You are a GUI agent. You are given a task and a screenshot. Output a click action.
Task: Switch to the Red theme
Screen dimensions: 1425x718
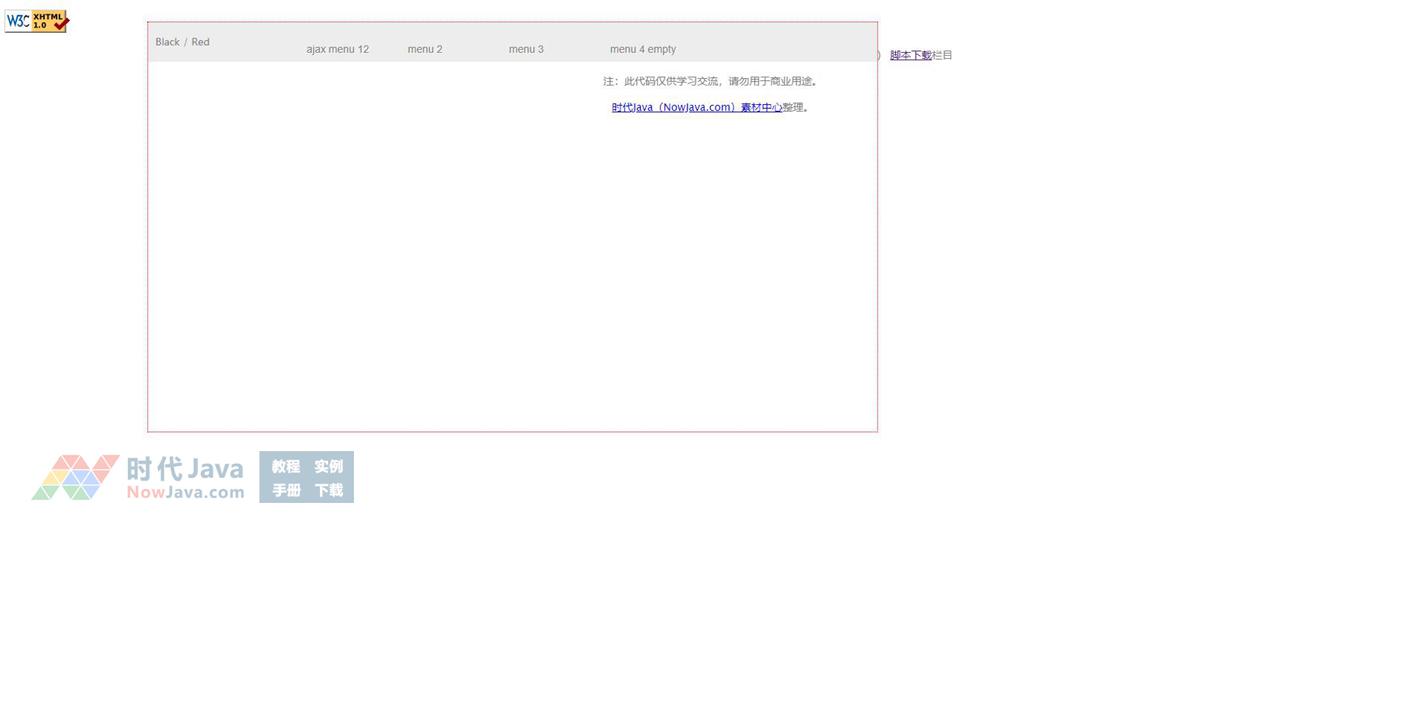pyautogui.click(x=200, y=42)
